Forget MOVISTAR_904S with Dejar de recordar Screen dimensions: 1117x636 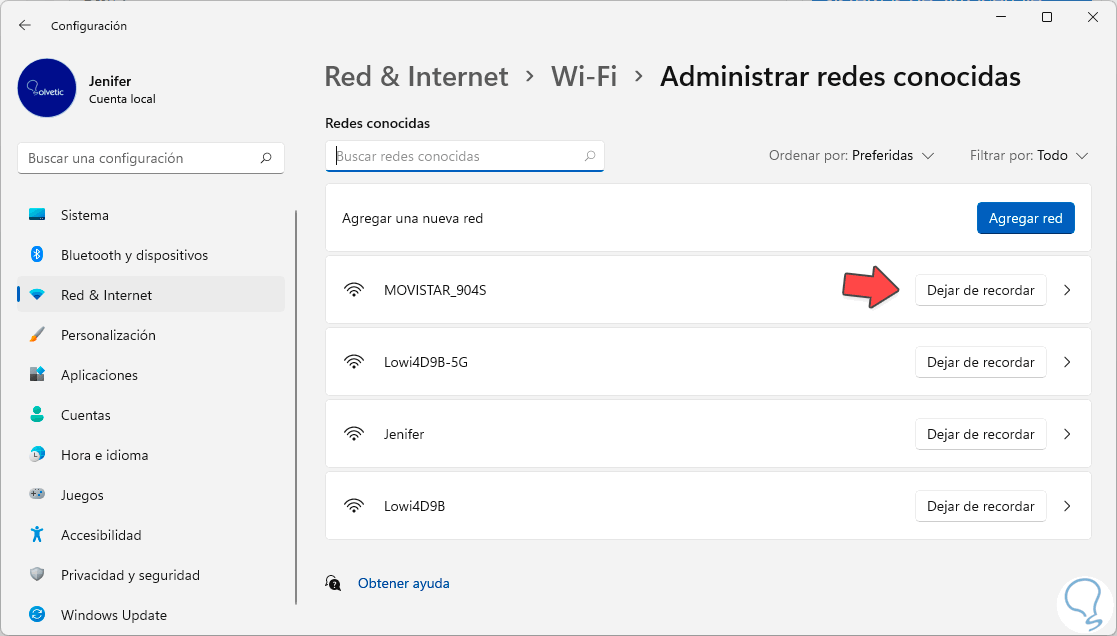point(980,290)
